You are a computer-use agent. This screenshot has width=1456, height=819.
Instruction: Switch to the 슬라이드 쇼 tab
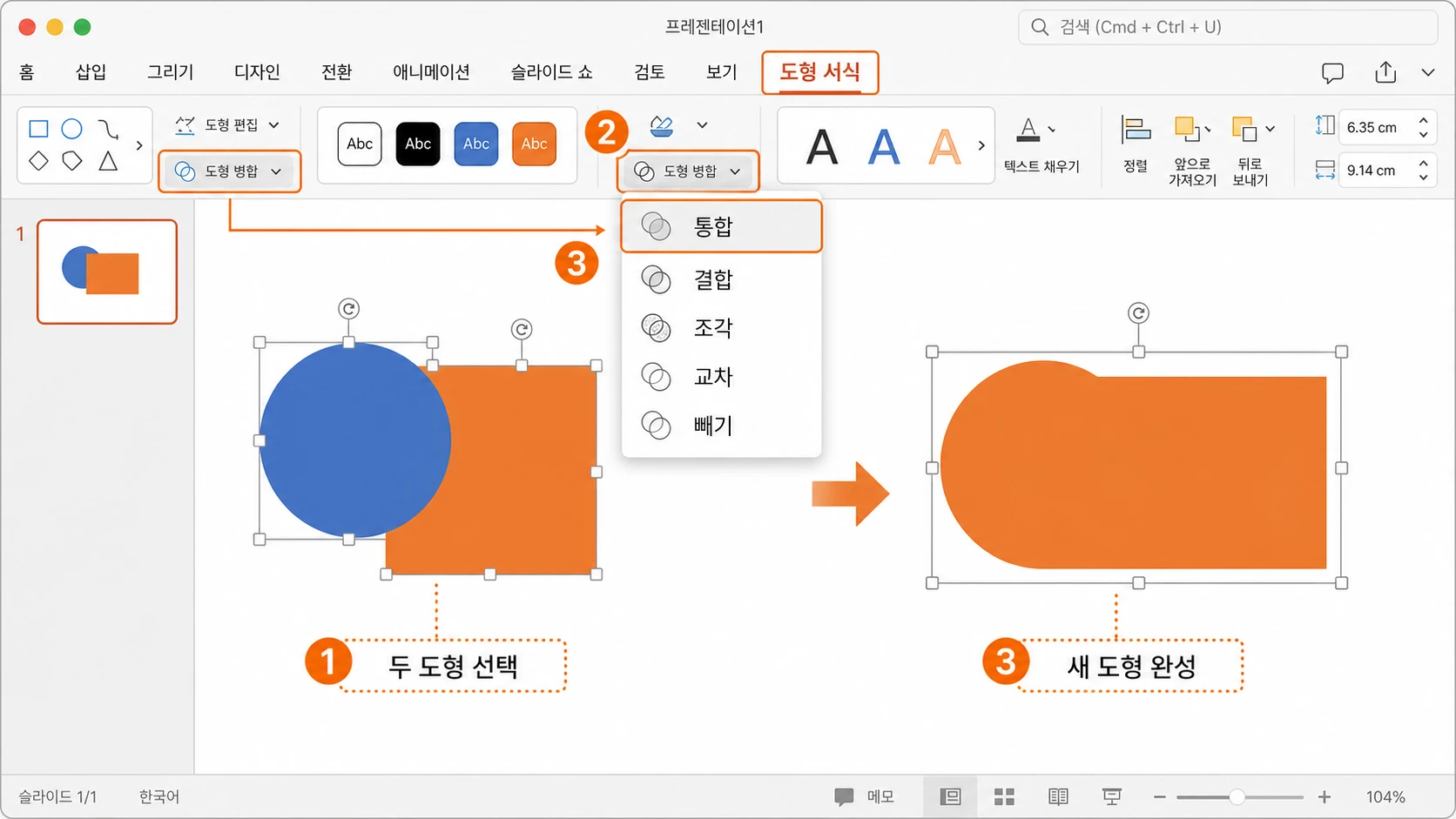click(x=551, y=72)
